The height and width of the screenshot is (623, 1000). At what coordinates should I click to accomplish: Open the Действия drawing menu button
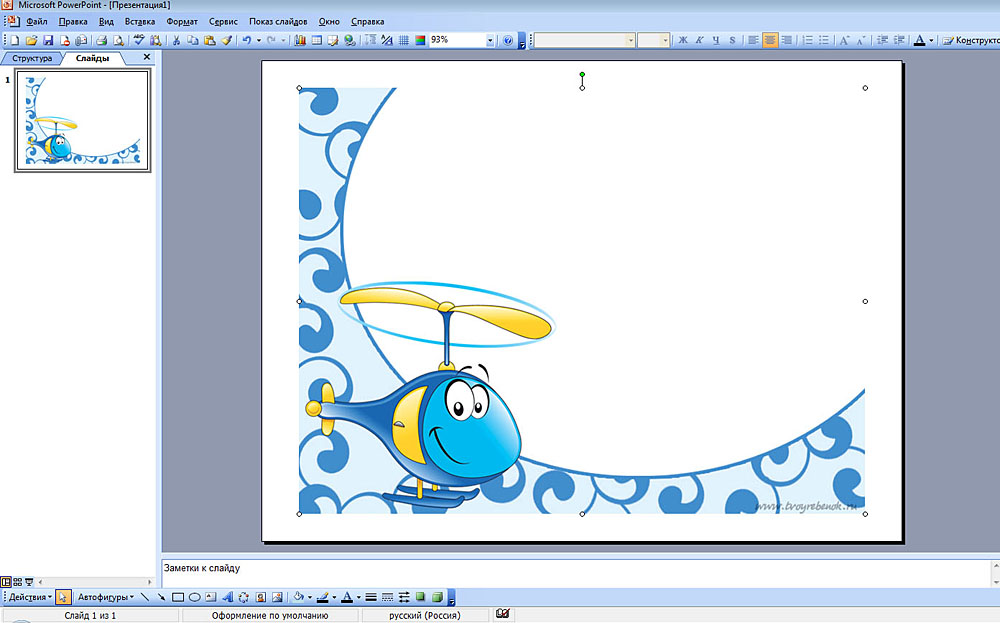[30, 597]
